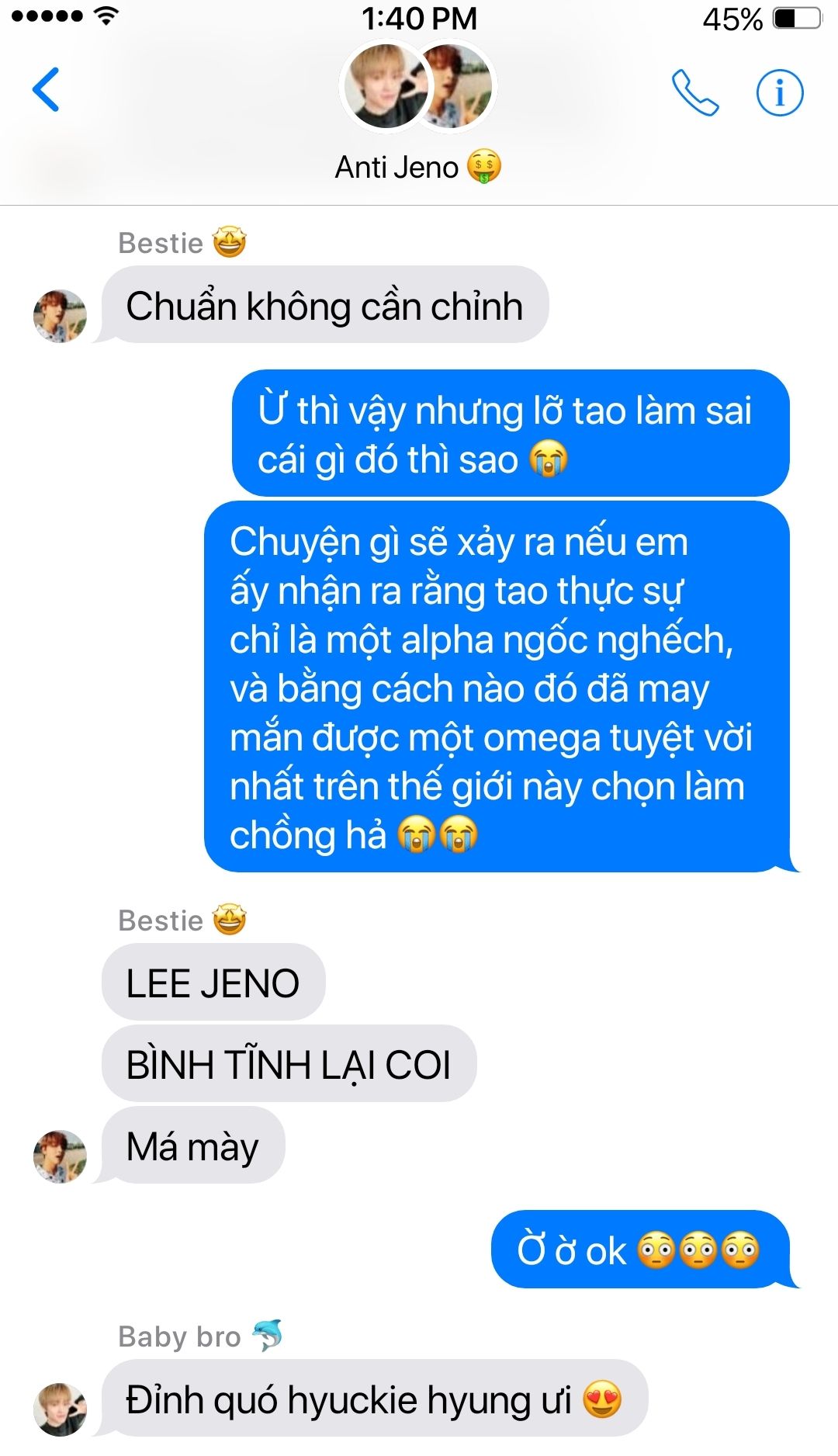838x1456 pixels.
Task: Tap the blue message starting 'Ừ thì vậy'
Action: click(x=511, y=433)
